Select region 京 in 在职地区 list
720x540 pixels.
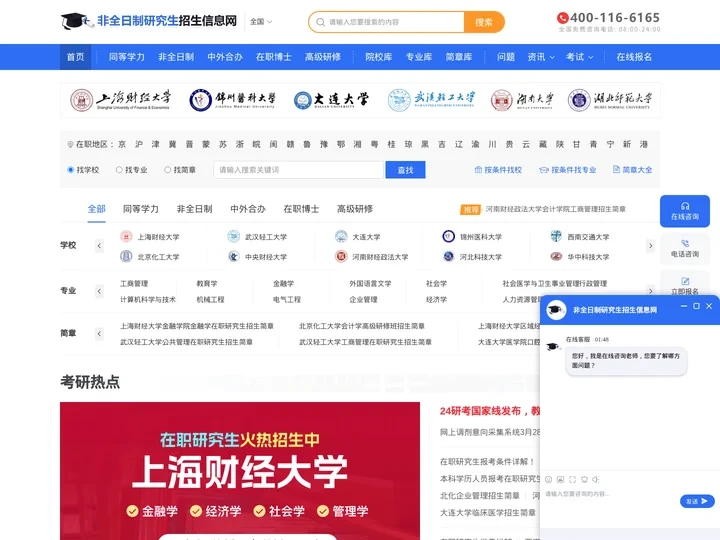(122, 144)
